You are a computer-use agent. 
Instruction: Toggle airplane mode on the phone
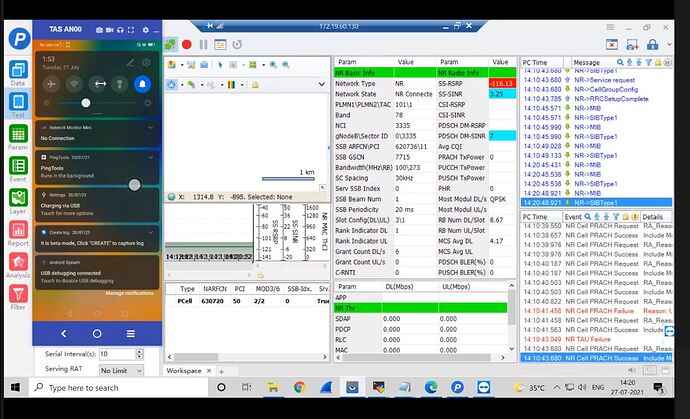(51, 84)
